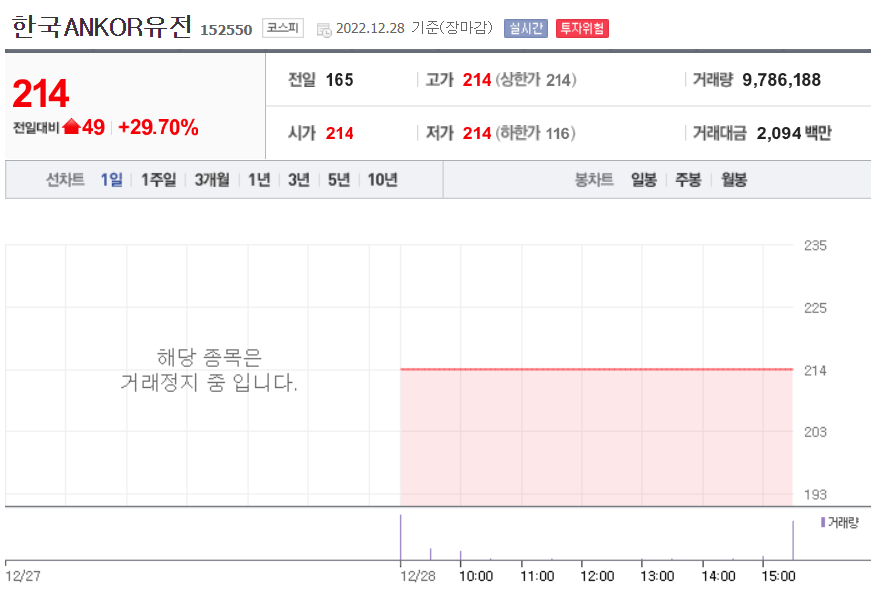Switch to the 1일 chart tab

pos(112,180)
